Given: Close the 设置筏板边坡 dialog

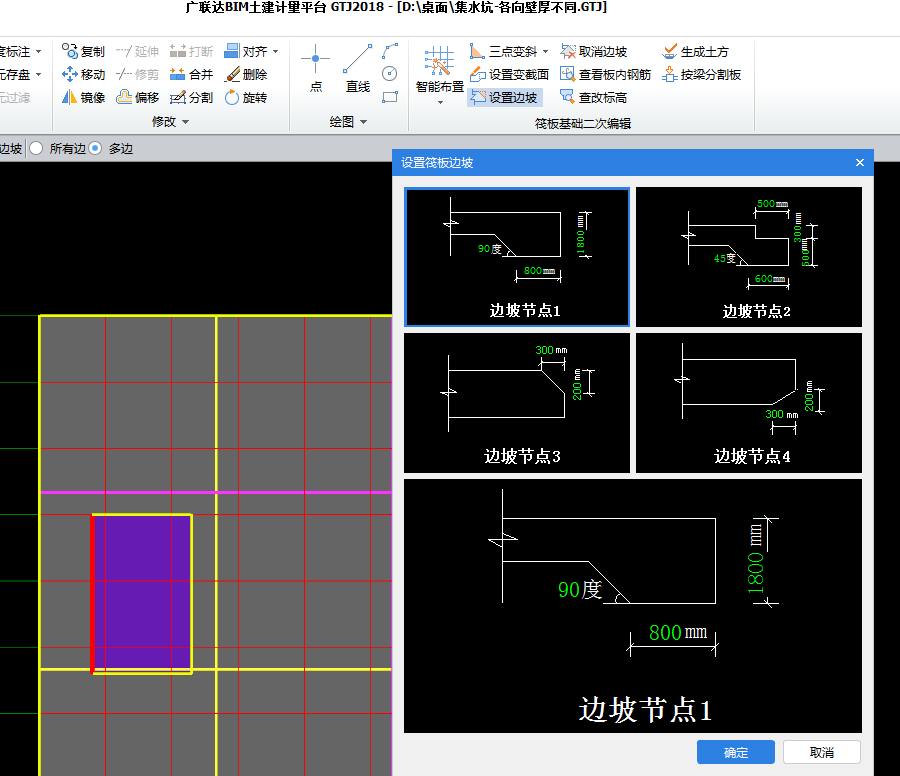Looking at the screenshot, I should coord(859,162).
